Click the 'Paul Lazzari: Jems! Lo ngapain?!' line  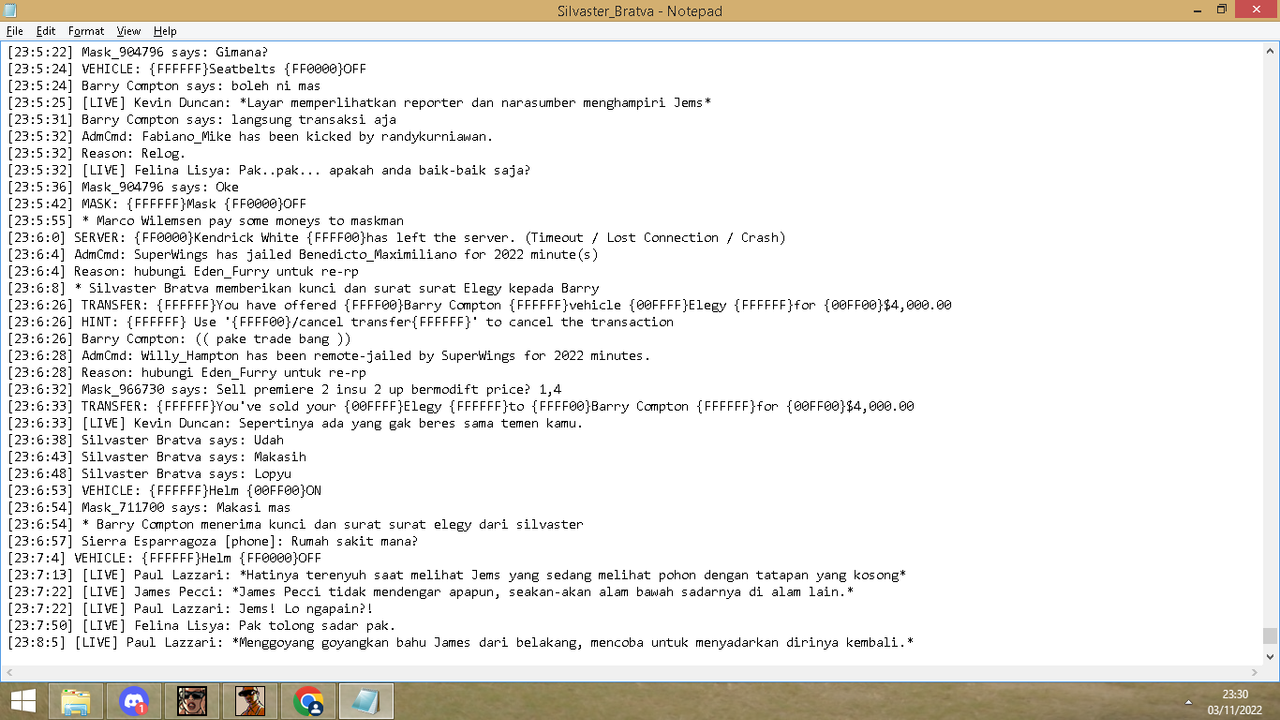pyautogui.click(x=190, y=608)
